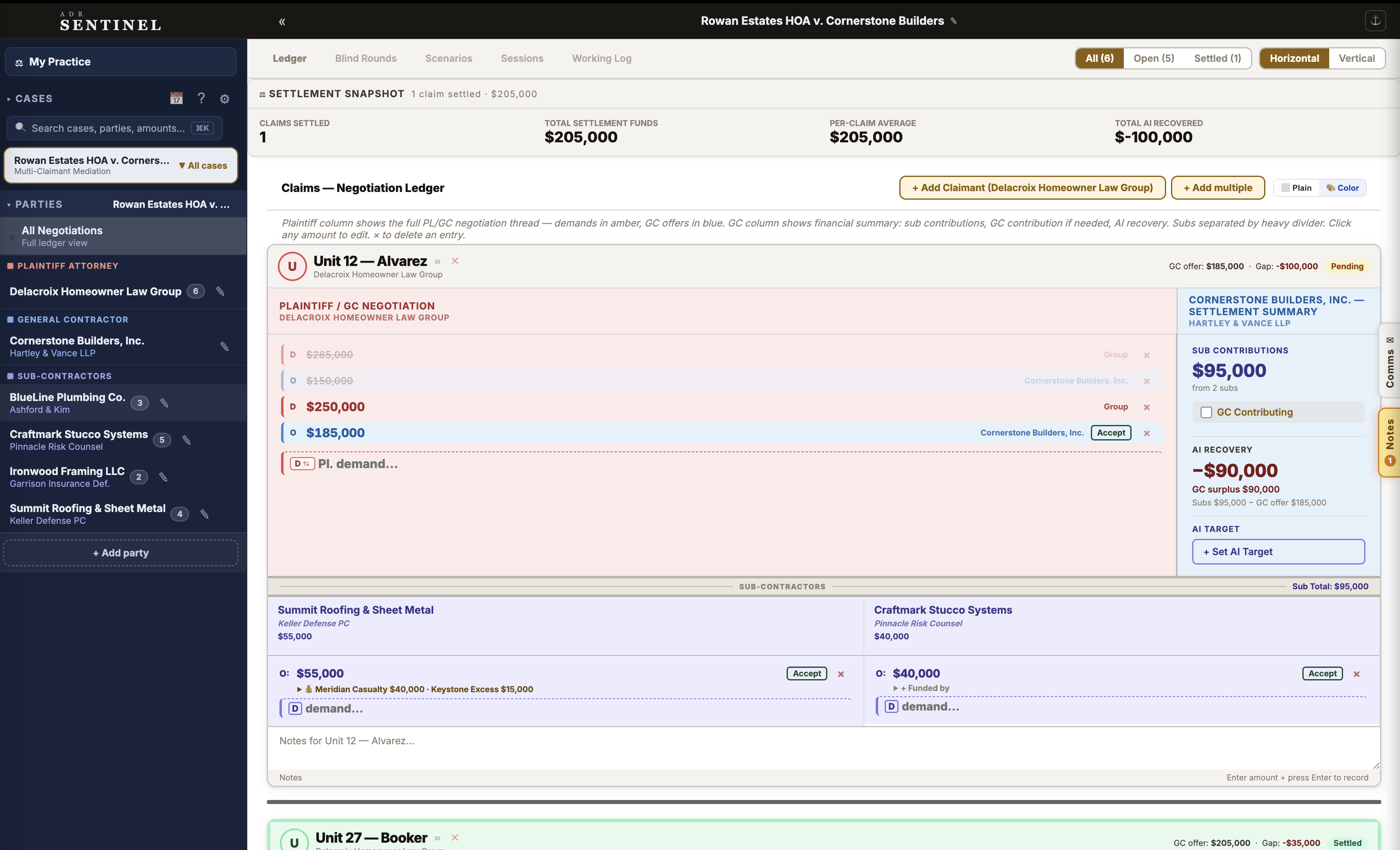This screenshot has height=850, width=1400.
Task: Open the Ledger tab
Action: tap(289, 58)
